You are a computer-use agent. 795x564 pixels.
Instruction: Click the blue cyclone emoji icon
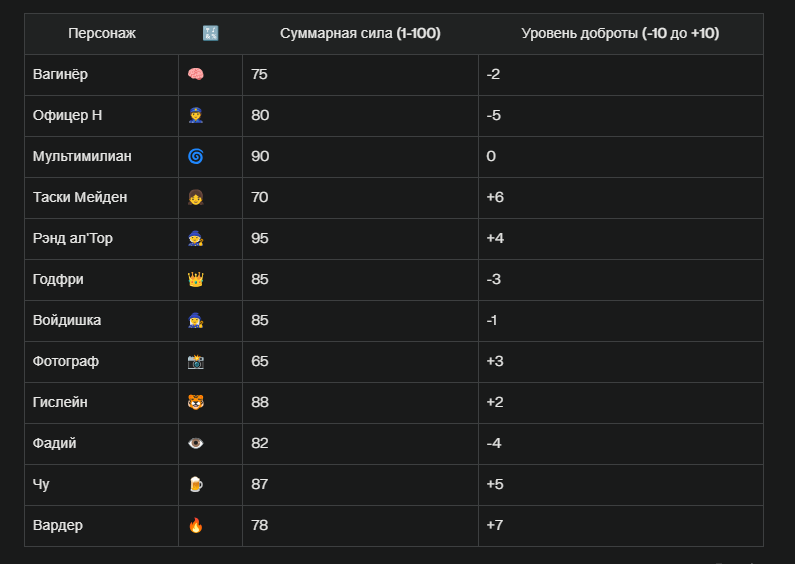(196, 156)
